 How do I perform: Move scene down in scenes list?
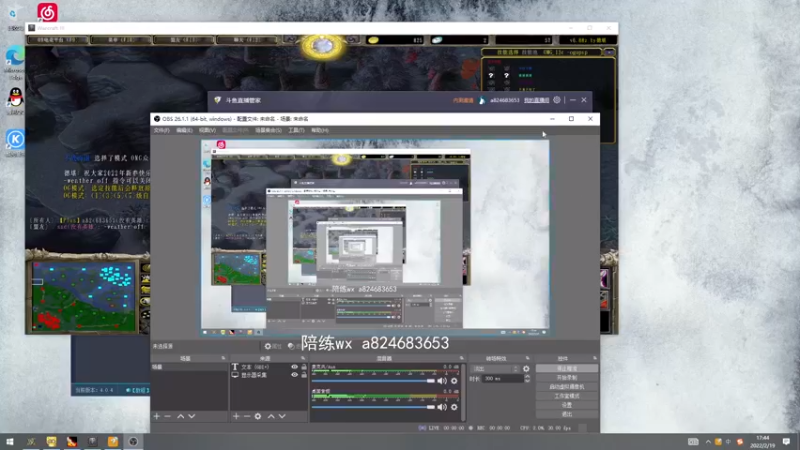(191, 416)
